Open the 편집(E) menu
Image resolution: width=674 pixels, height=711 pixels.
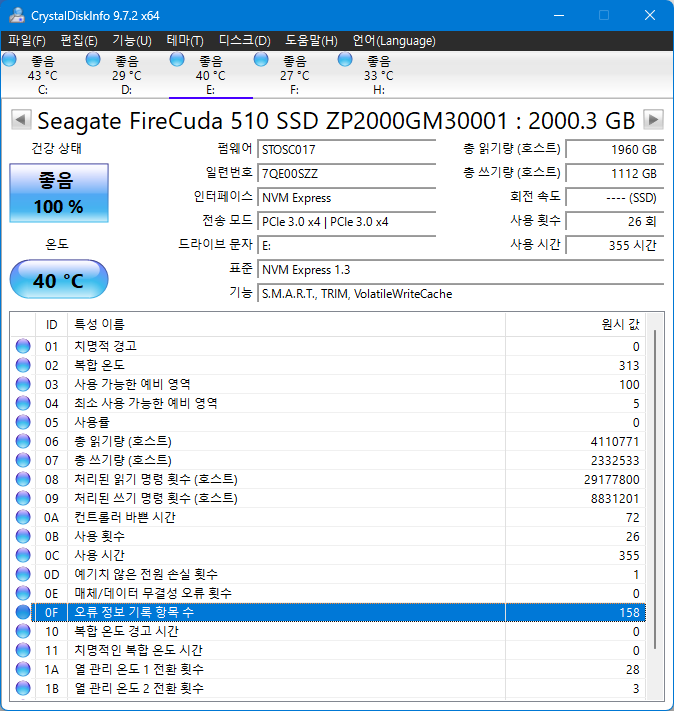pos(79,41)
